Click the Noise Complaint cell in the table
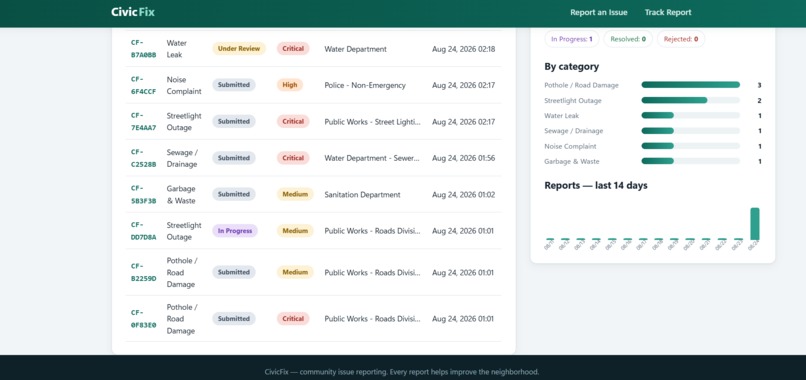 click(x=184, y=85)
